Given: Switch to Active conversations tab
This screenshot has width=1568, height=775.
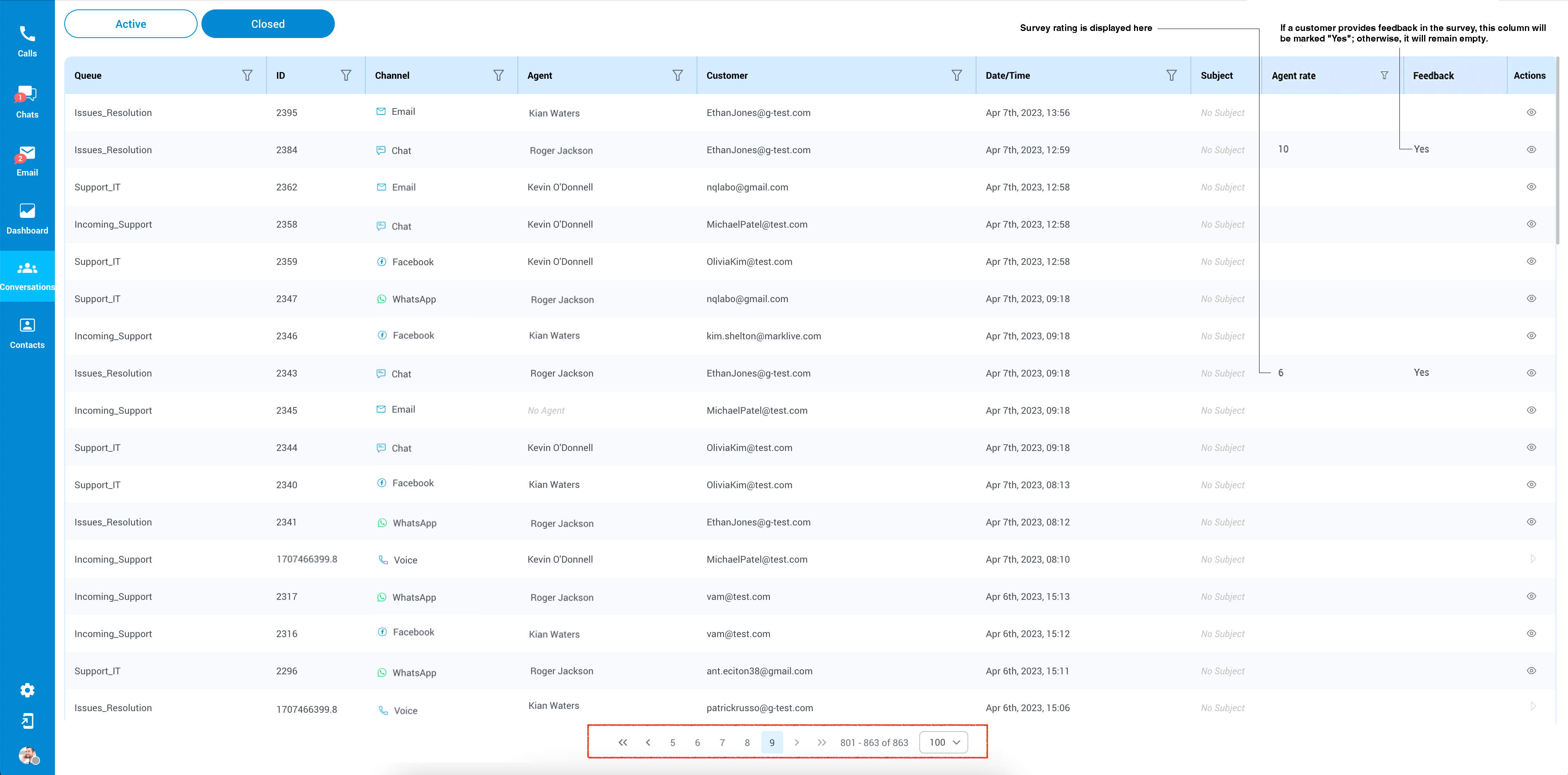Looking at the screenshot, I should [x=130, y=23].
